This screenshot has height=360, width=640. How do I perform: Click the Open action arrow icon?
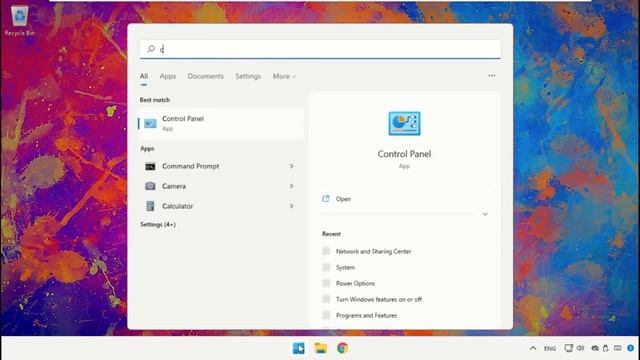point(325,199)
